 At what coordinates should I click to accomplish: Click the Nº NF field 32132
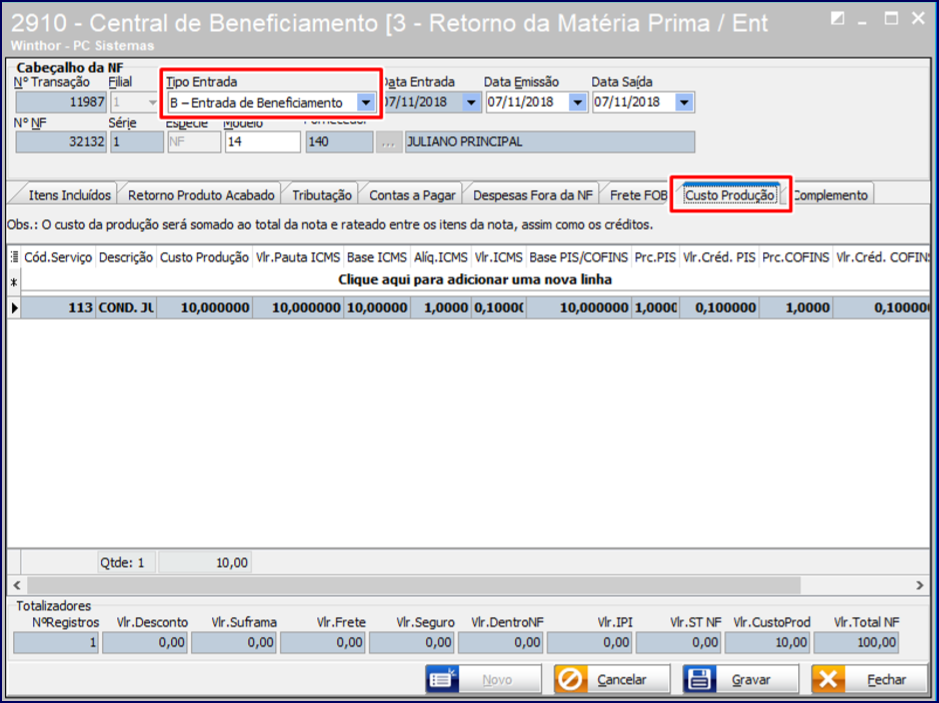click(61, 143)
